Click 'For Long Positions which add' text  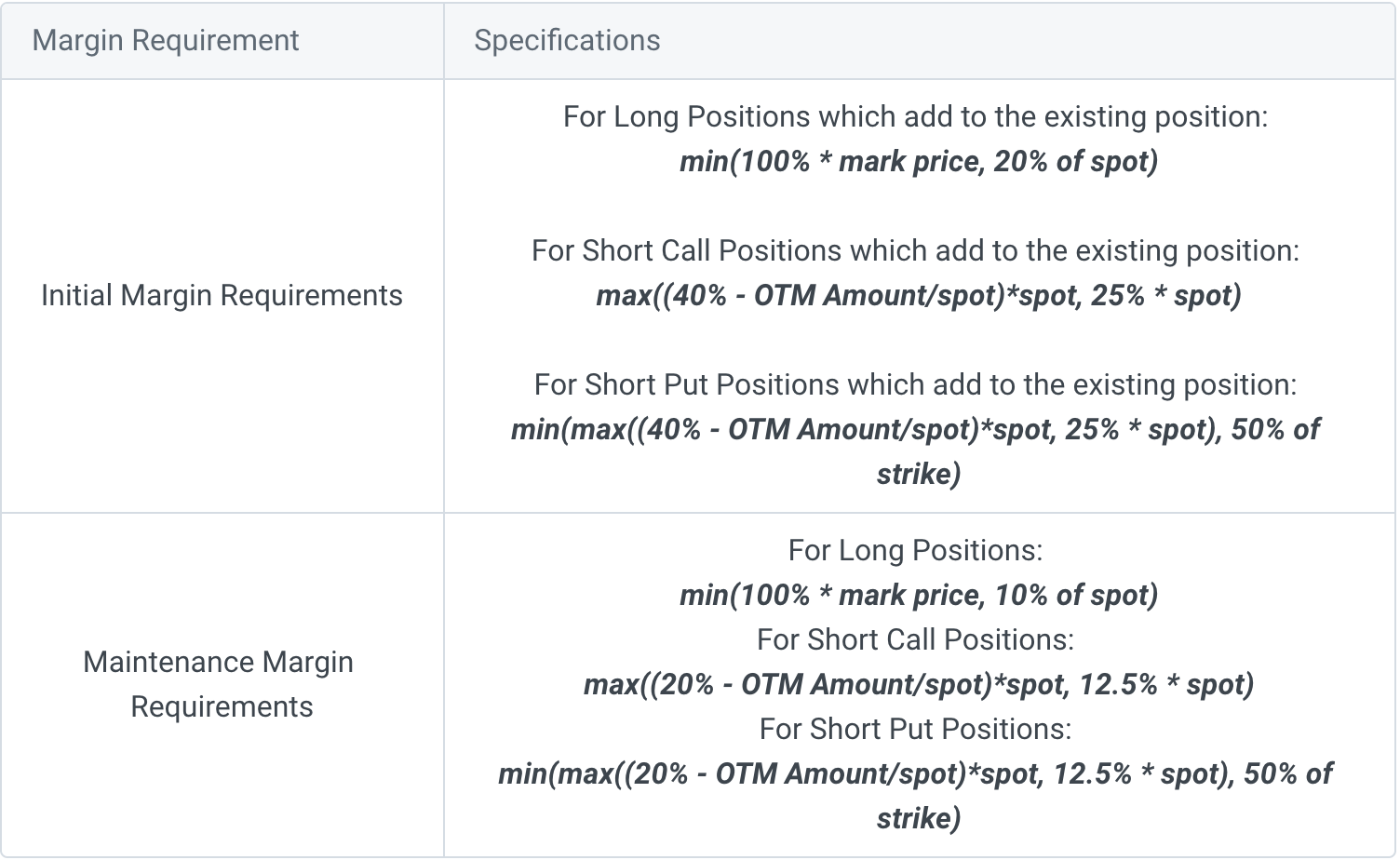tap(915, 117)
